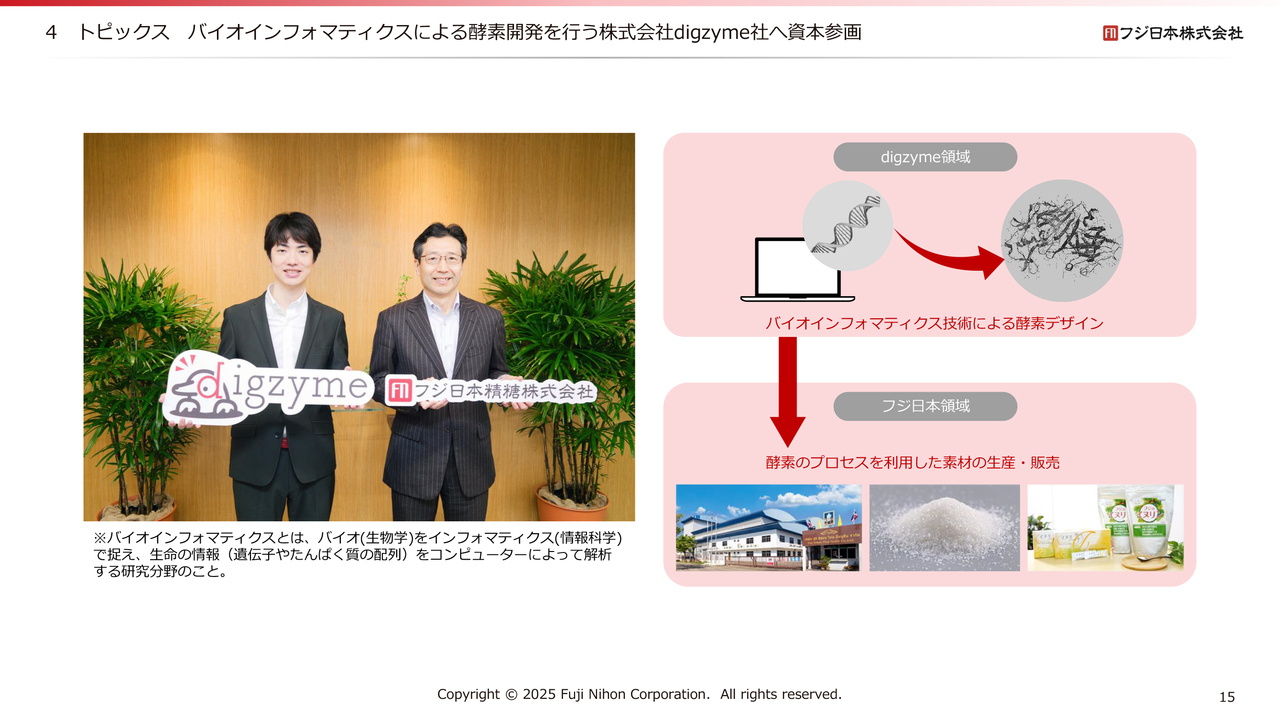Select the フジ日本領域 label pill

tap(925, 406)
